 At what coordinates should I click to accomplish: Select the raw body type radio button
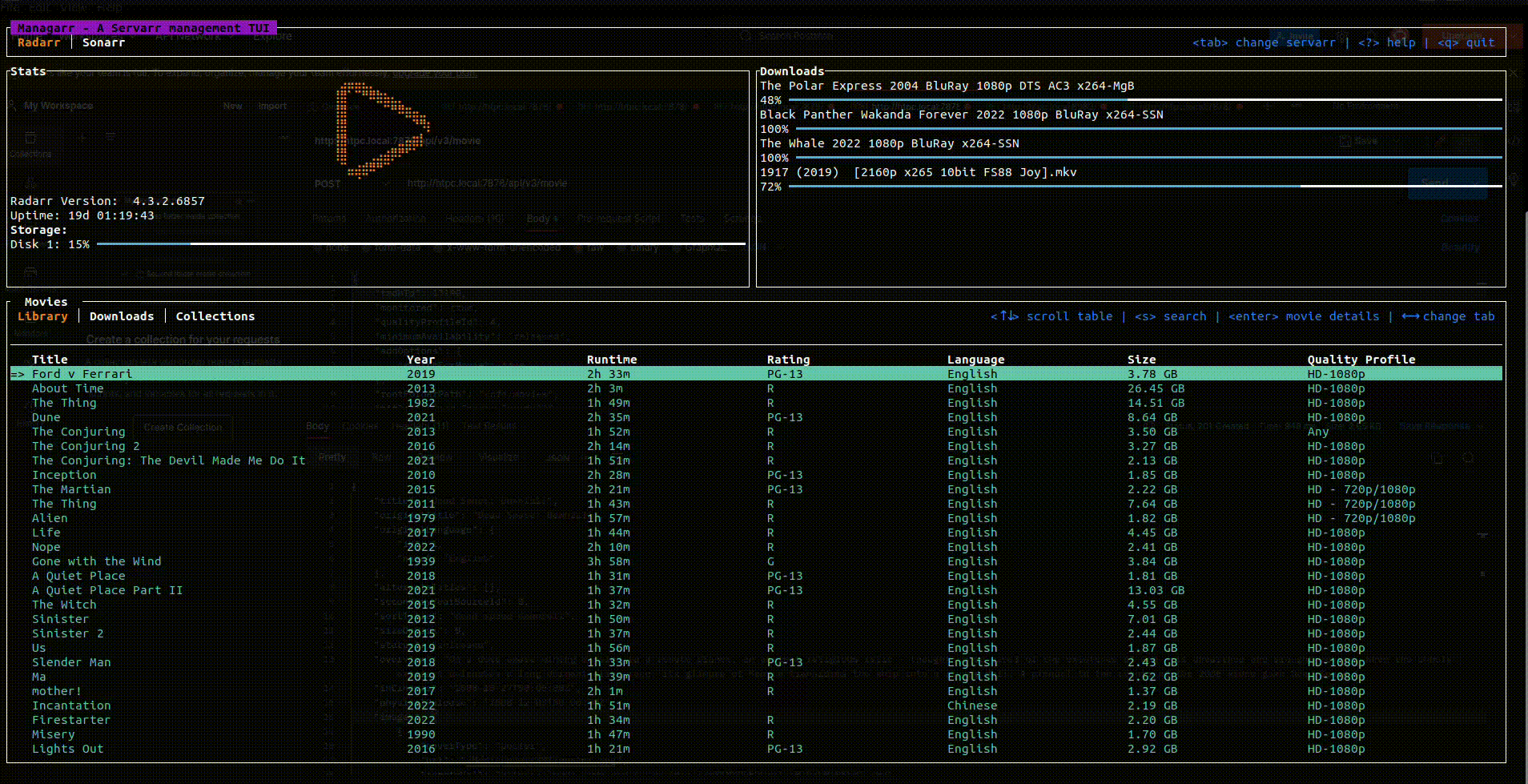[578, 248]
